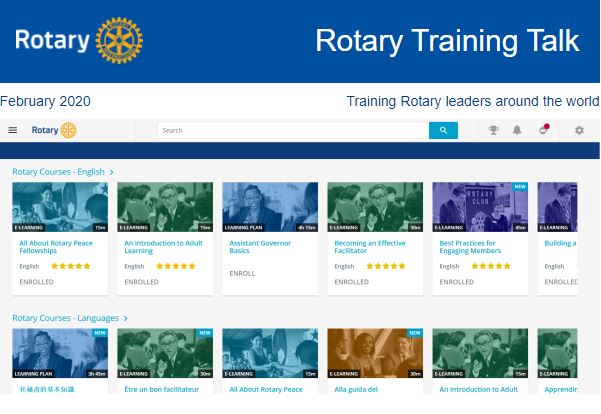Open Assistant Governor Basics course title

click(x=260, y=247)
